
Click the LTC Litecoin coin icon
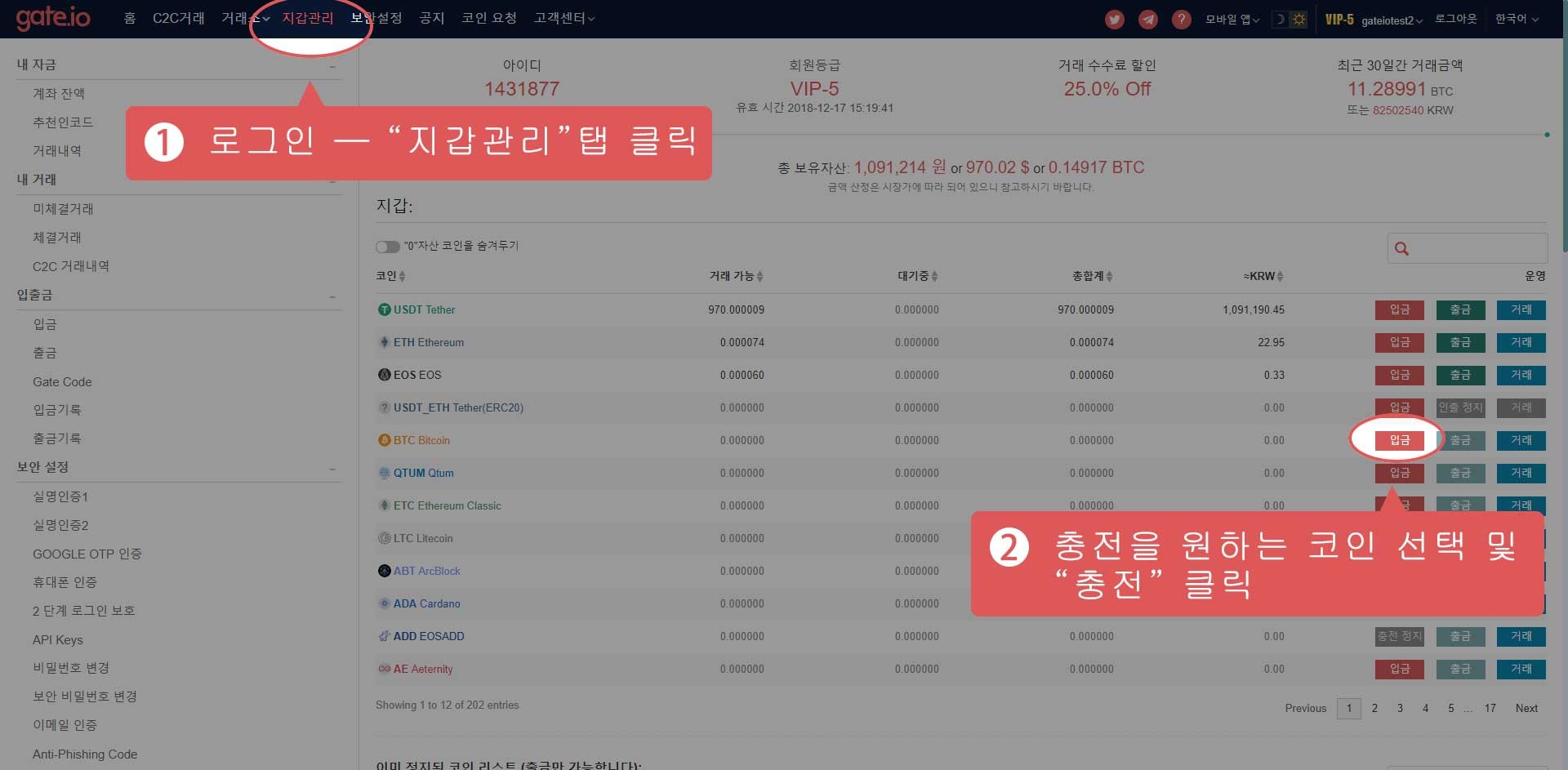pos(384,538)
